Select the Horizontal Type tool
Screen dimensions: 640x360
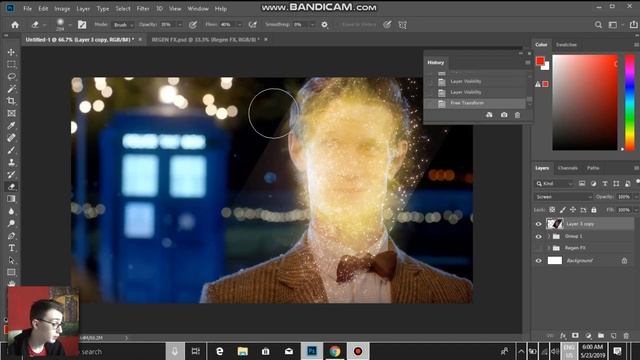[x=11, y=248]
